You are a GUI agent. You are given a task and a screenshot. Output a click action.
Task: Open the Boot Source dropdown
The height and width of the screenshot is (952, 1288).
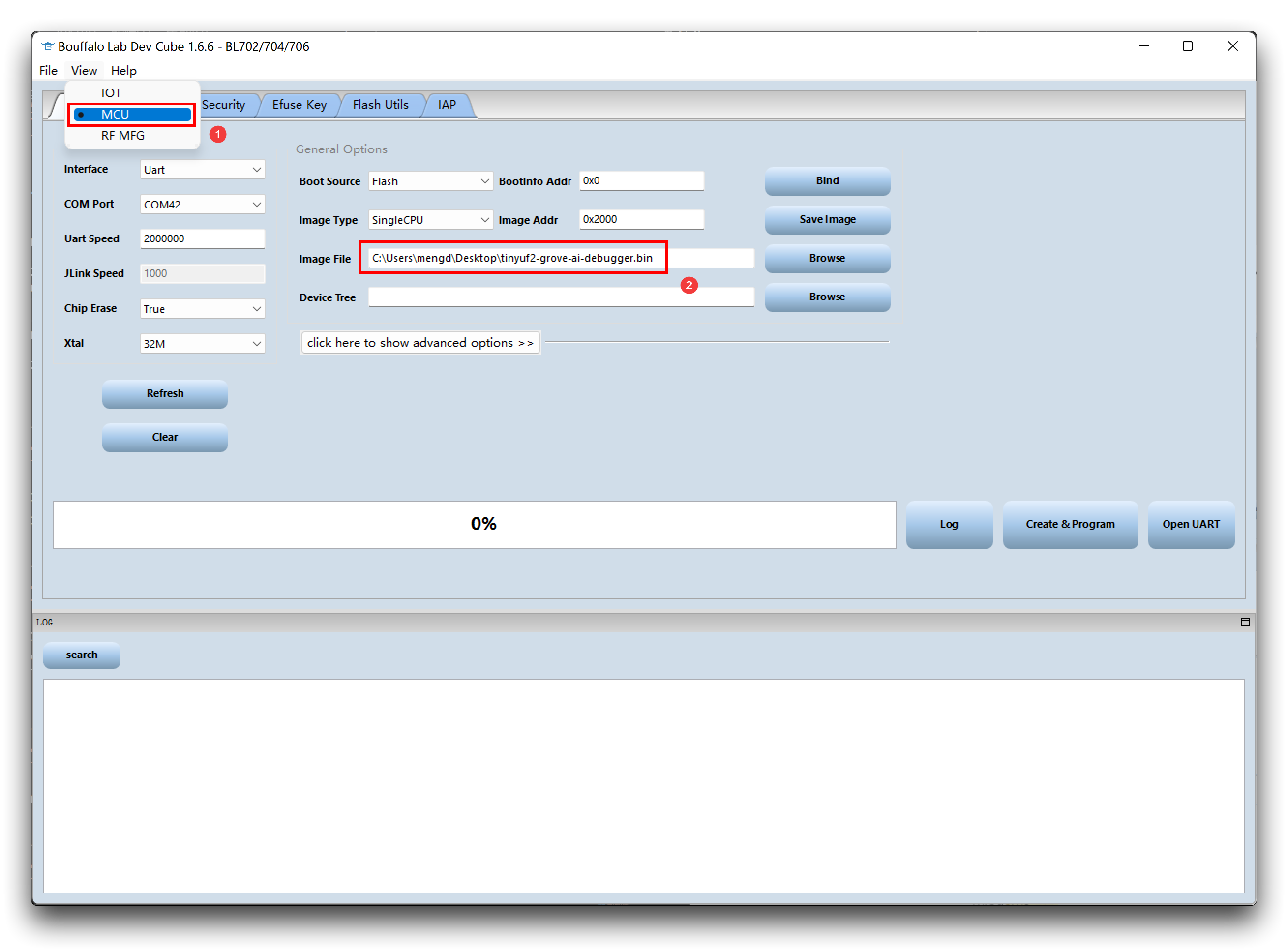point(431,181)
